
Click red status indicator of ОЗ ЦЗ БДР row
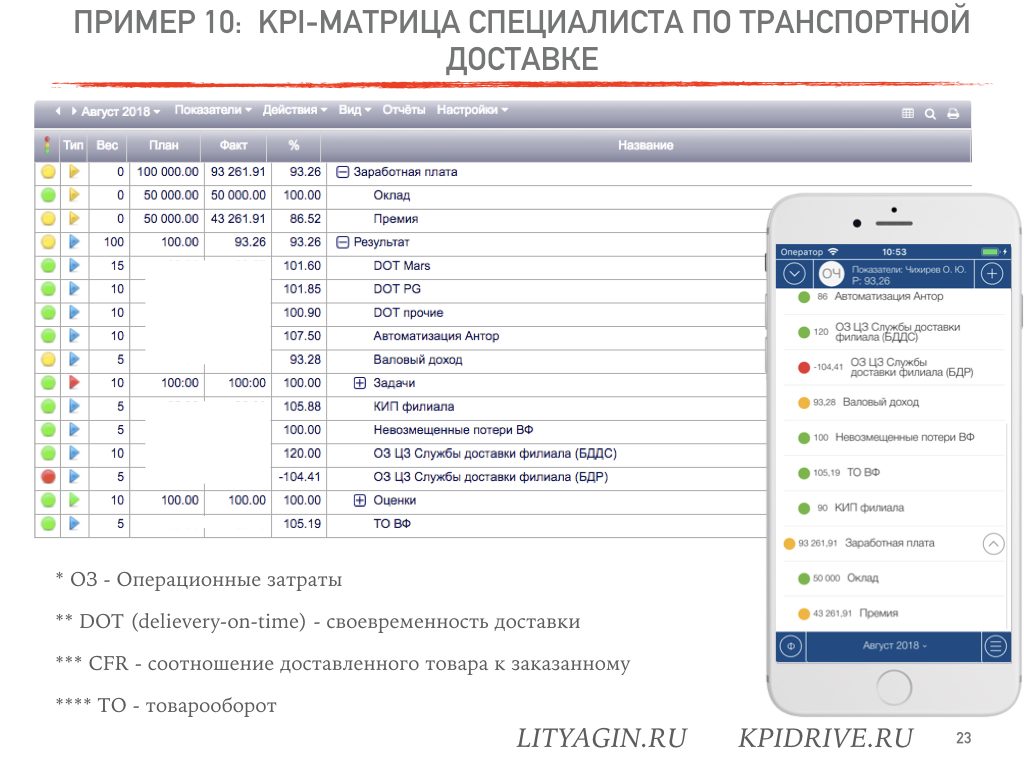[x=48, y=477]
